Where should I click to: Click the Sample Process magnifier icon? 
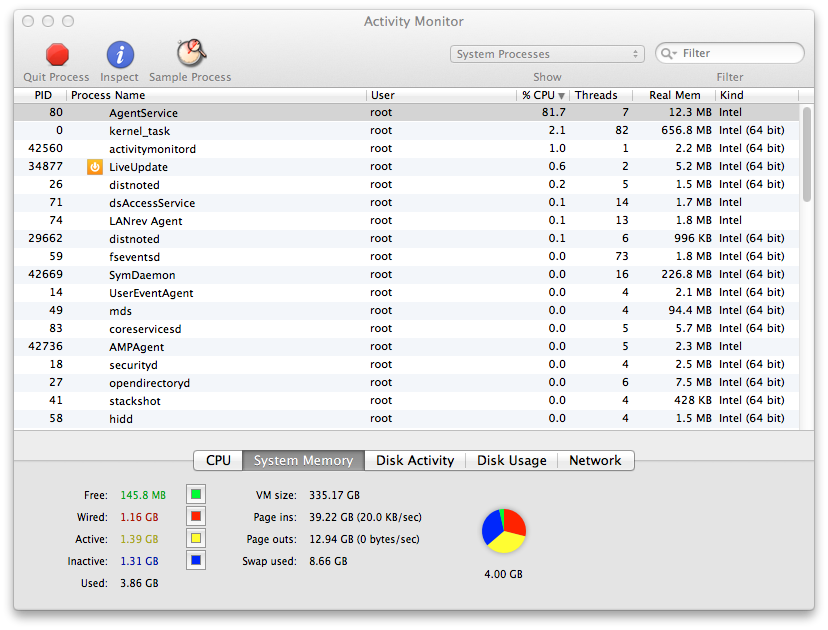coord(191,53)
